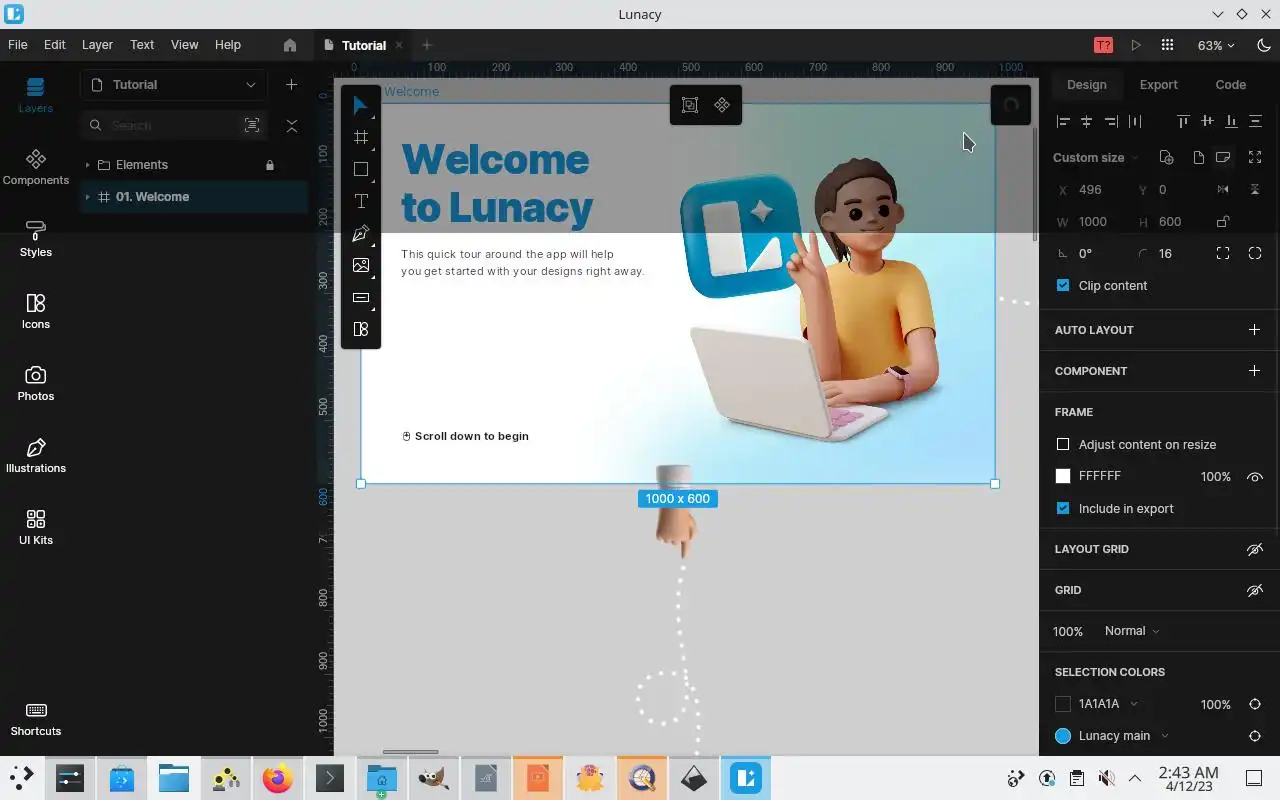The width and height of the screenshot is (1280, 800).
Task: Click the 1A1A1A selection color swatch
Action: (x=1063, y=704)
